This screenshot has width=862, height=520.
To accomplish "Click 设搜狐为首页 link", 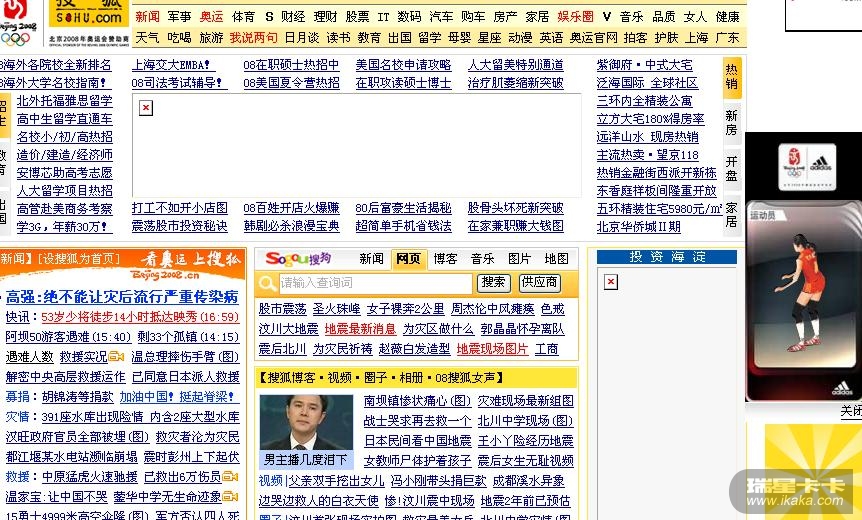I will tap(79, 258).
